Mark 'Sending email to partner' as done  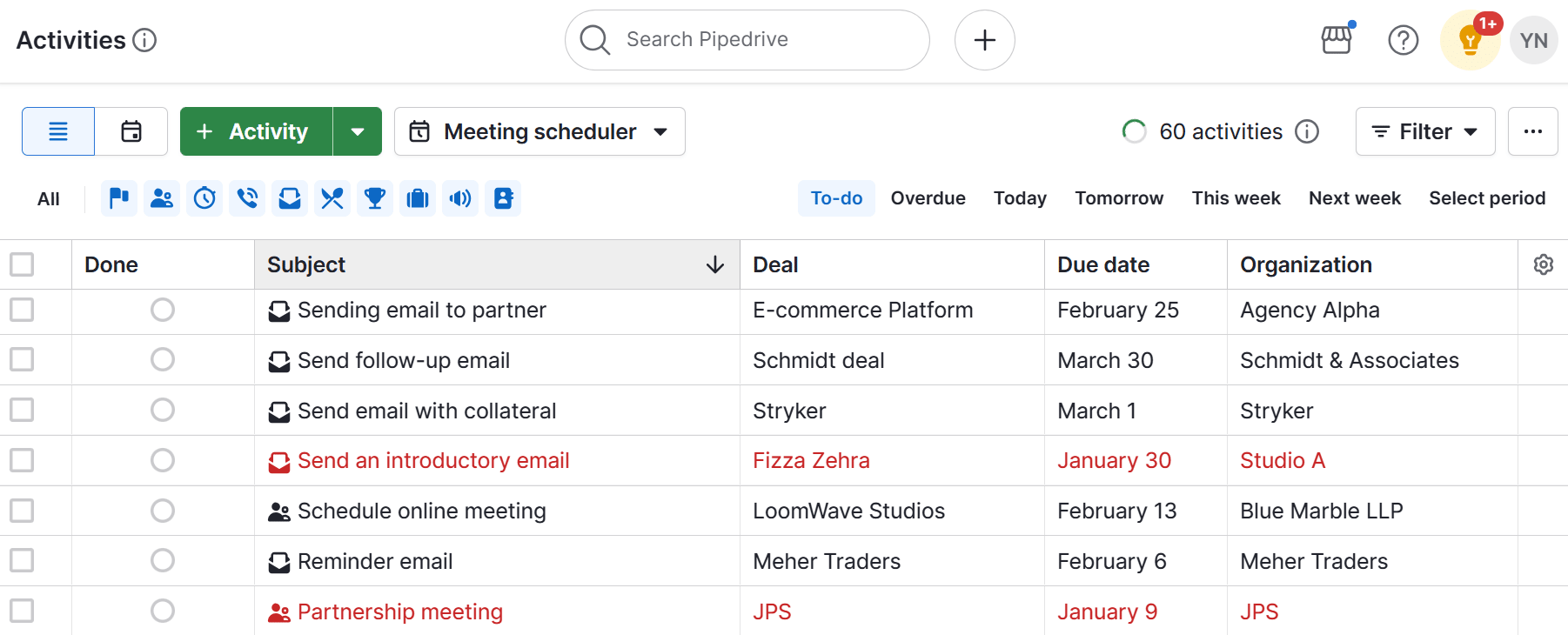coord(163,311)
